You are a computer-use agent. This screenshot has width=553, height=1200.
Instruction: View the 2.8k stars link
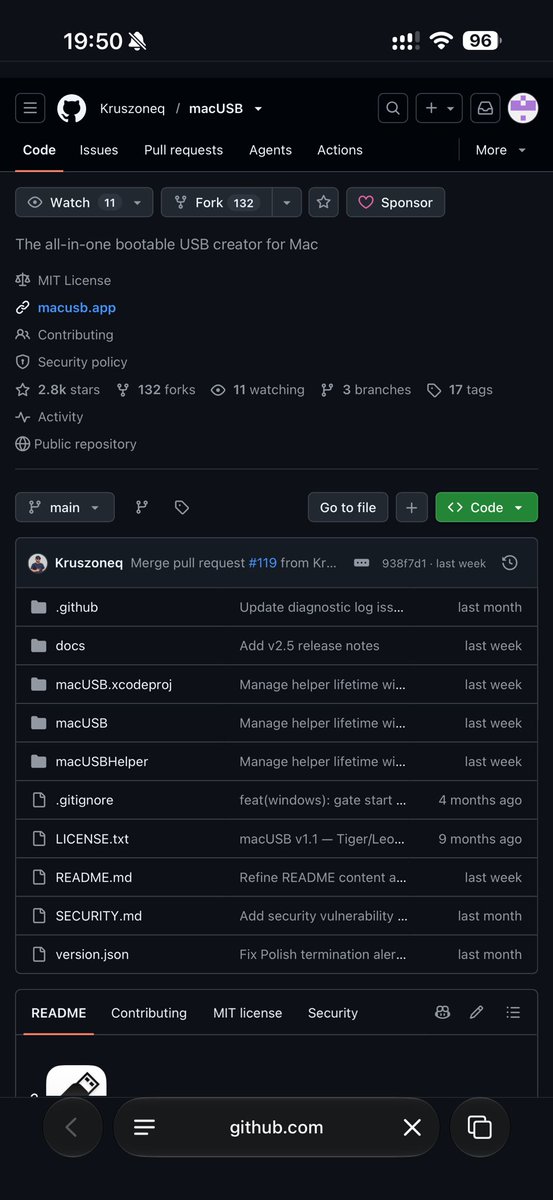58,390
